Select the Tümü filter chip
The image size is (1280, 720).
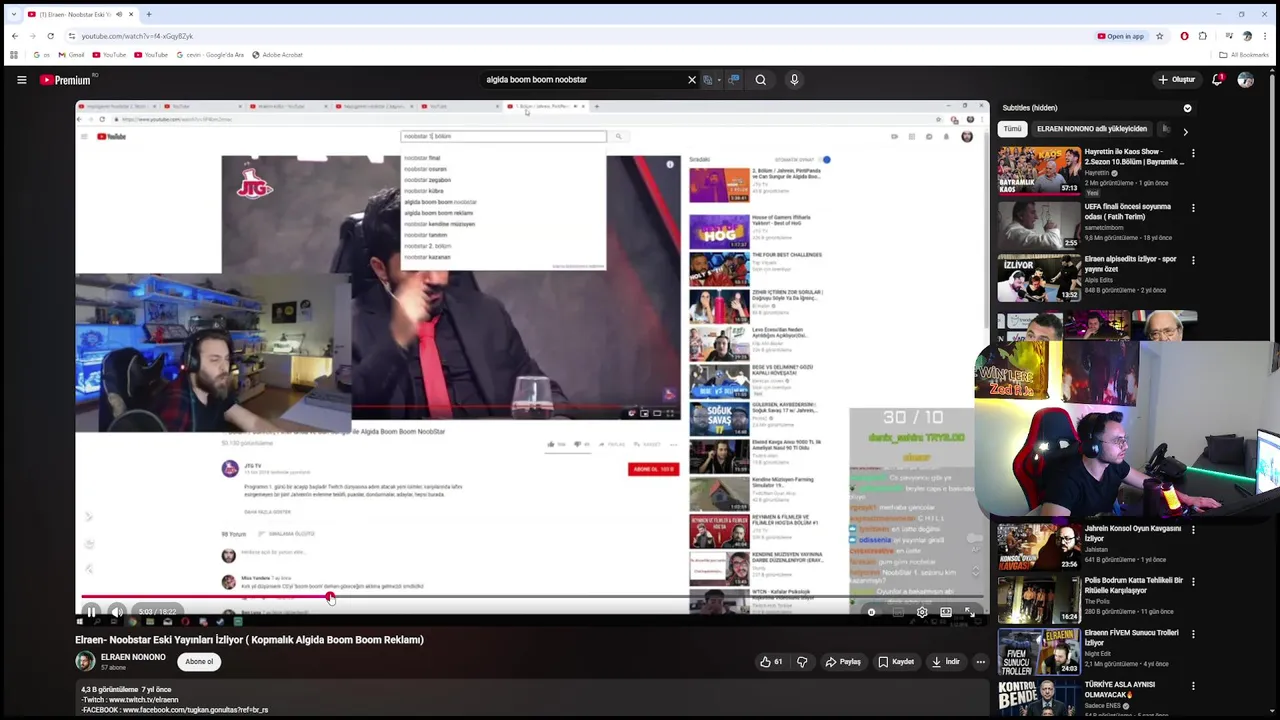coord(1013,129)
